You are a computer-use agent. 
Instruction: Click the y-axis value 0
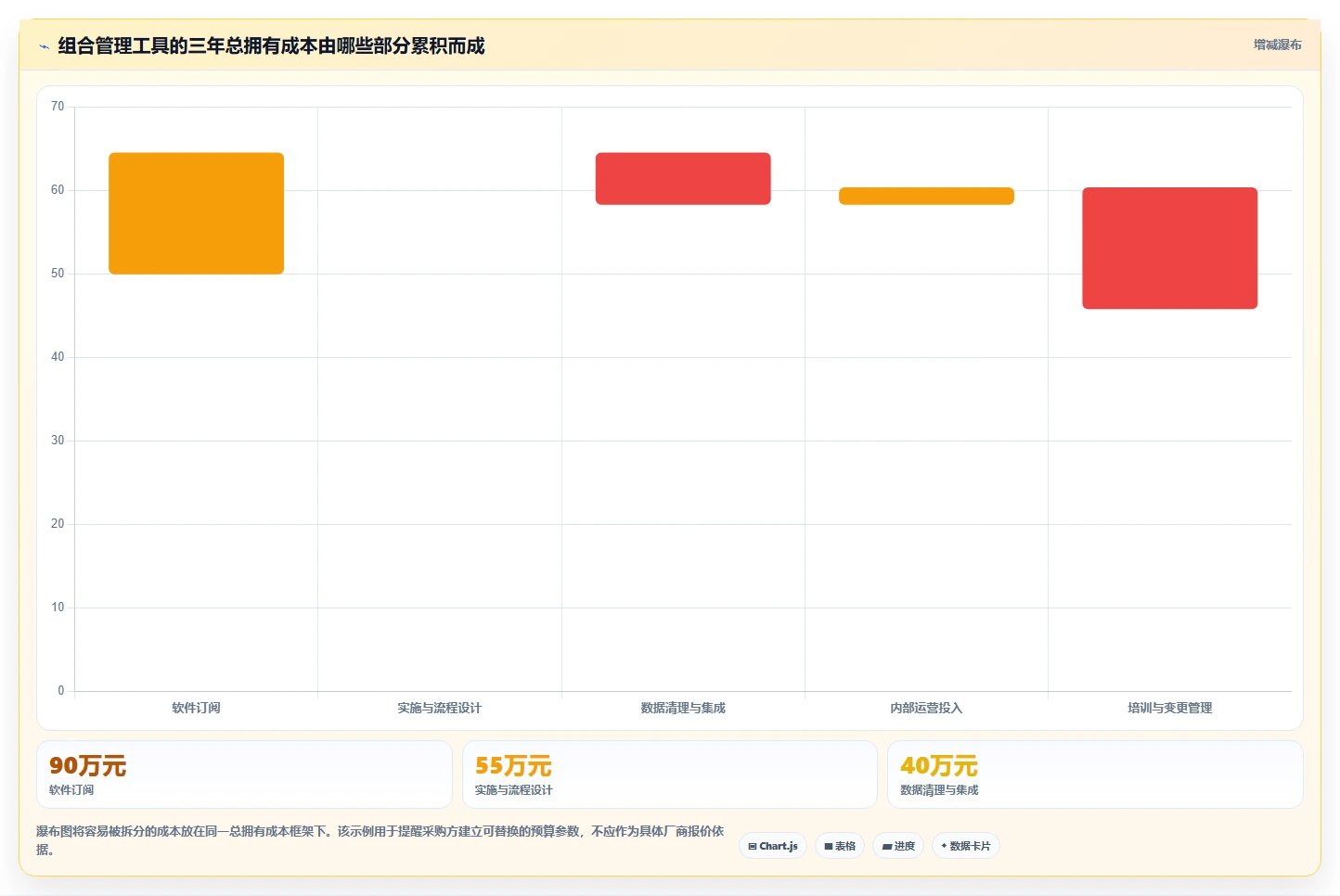coord(61,691)
